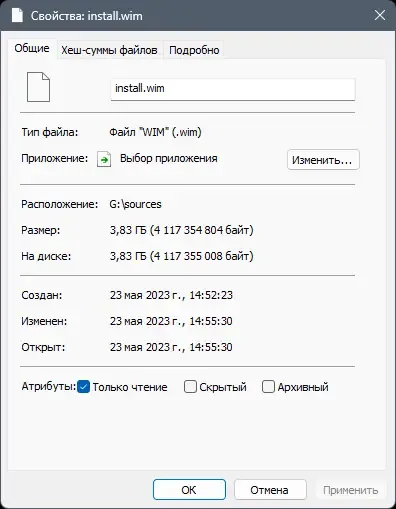Click the Применить button
396x509 pixels.
click(351, 490)
